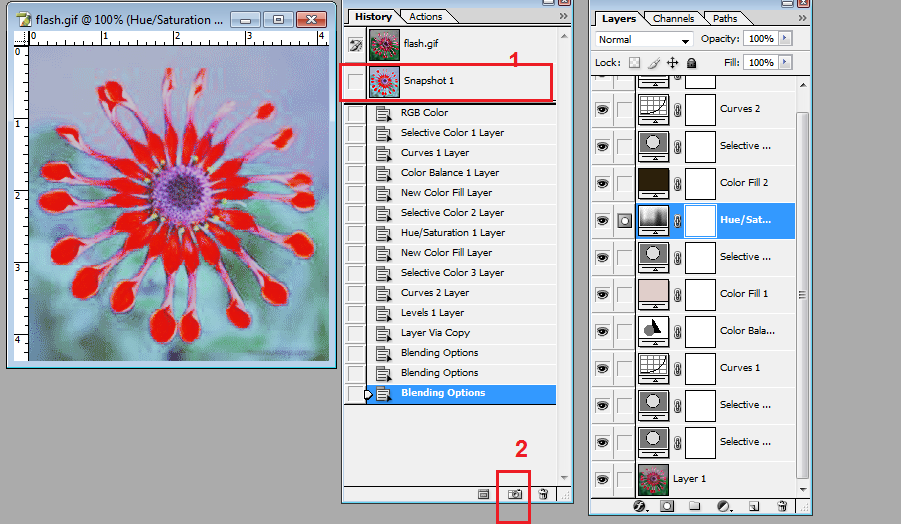Toggle lock transparent pixels checkerboard

coord(633,63)
